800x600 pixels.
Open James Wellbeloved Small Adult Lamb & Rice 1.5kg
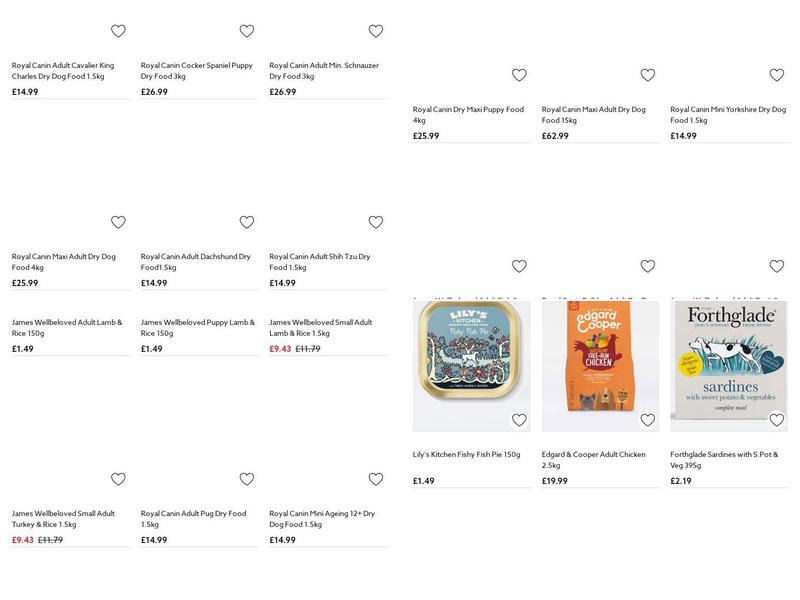(x=320, y=328)
